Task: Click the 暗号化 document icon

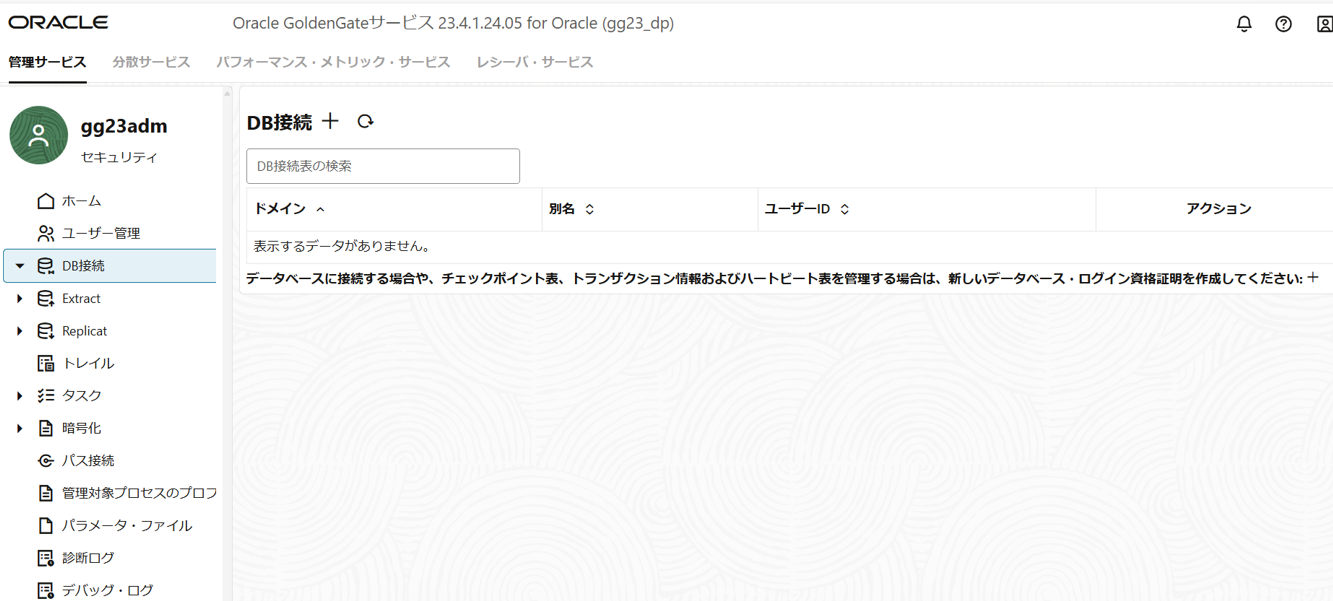Action: tap(45, 428)
